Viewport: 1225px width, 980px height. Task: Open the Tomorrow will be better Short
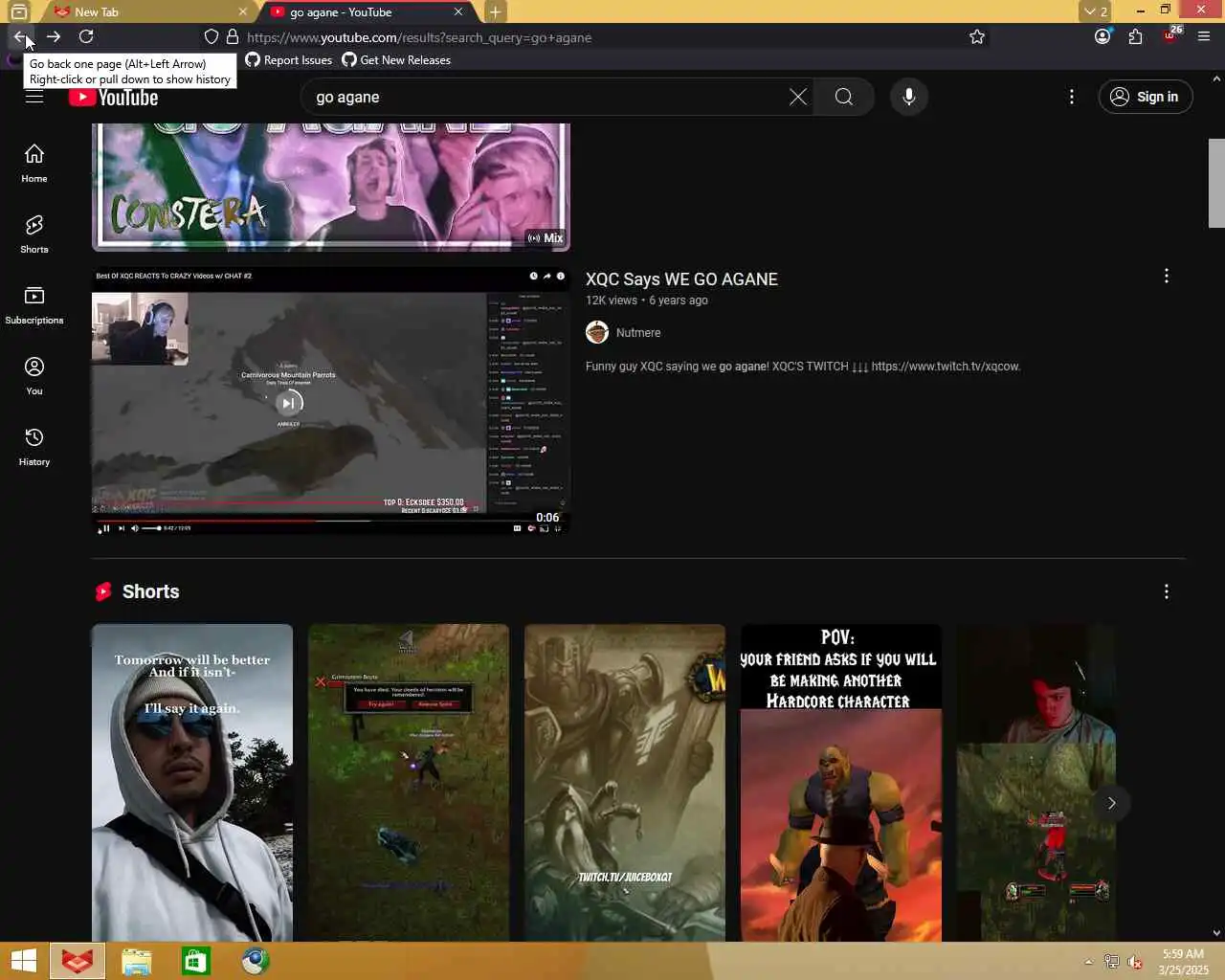(192, 783)
